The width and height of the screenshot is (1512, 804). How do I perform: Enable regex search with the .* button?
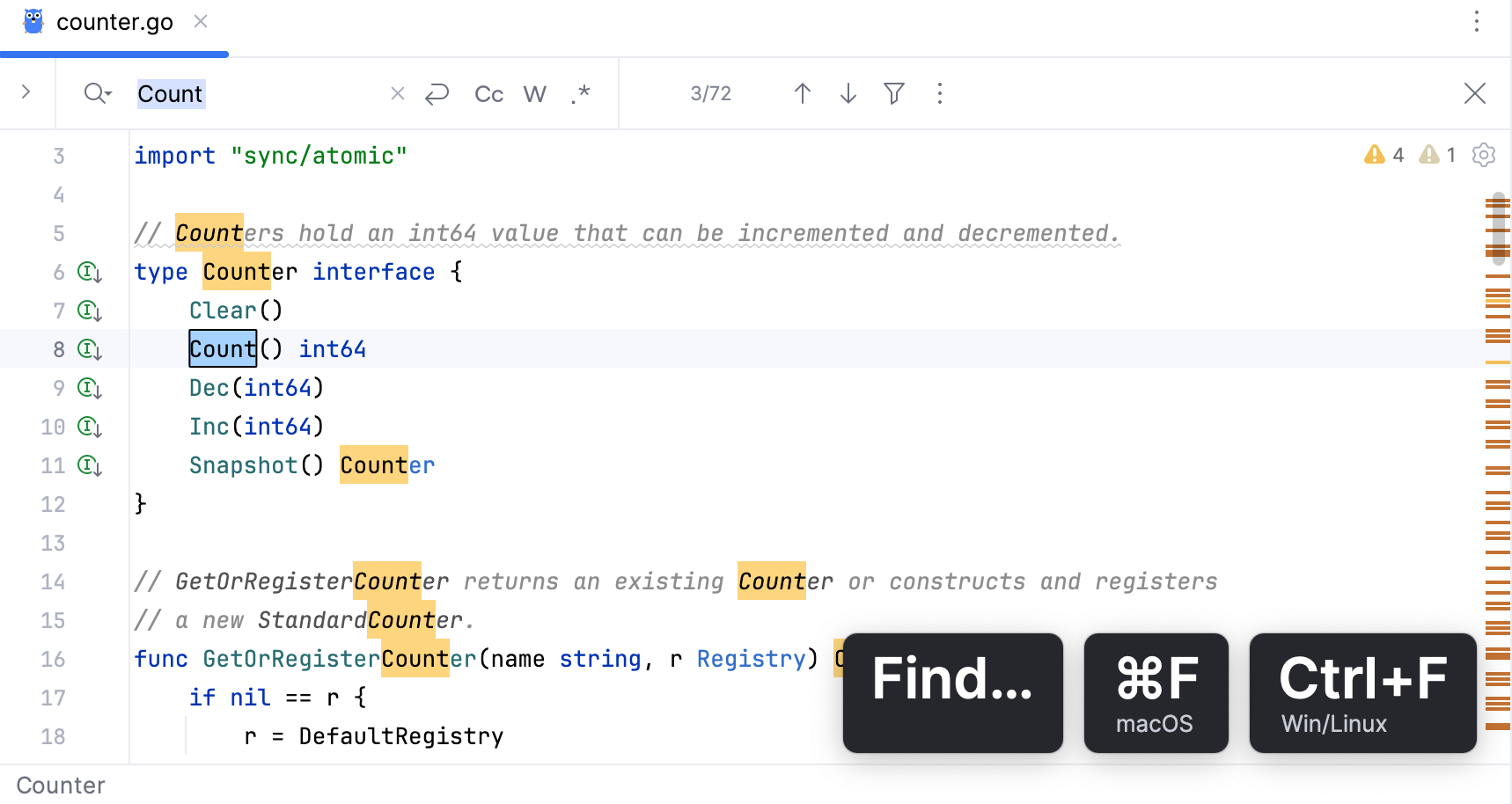tap(580, 93)
